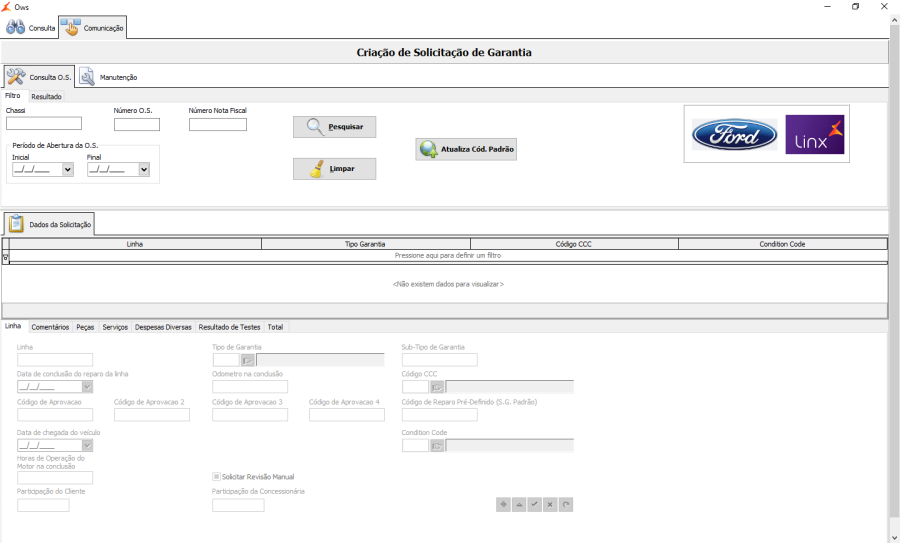This screenshot has height=543, width=900.
Task: Click the Condition Code code field
Action: click(415, 445)
